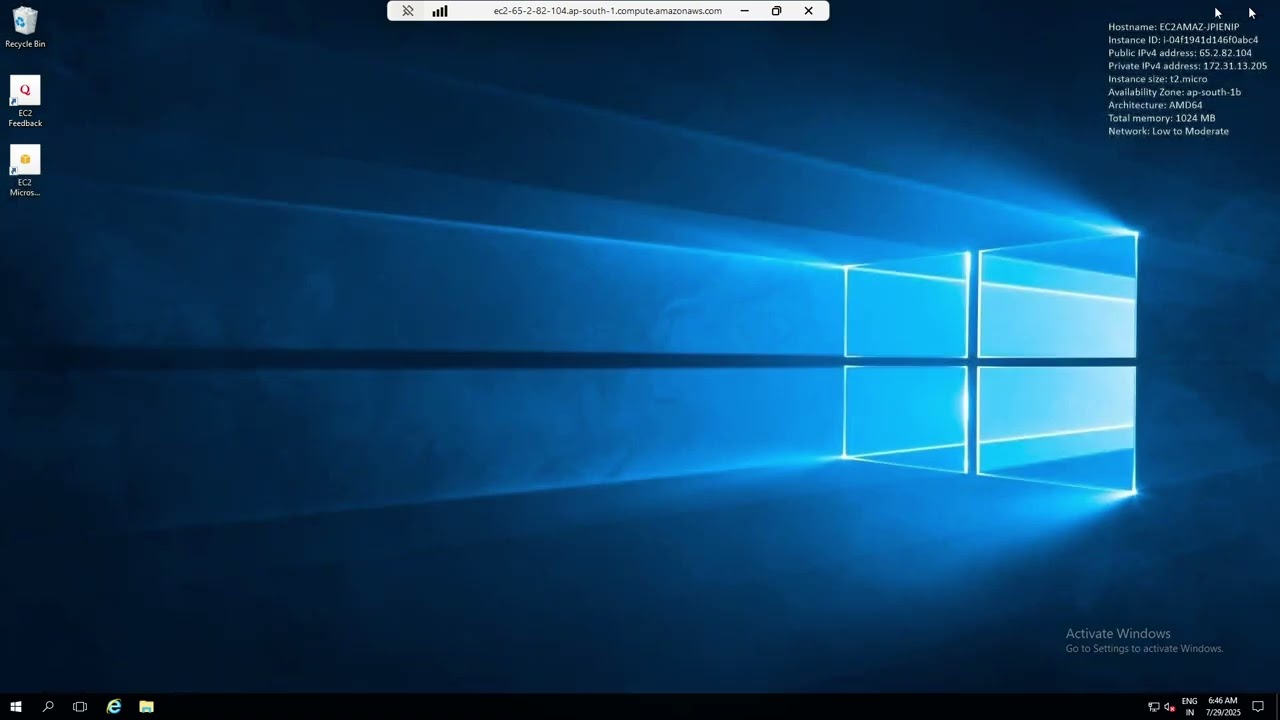The height and width of the screenshot is (720, 1280).
Task: Open the network status tray icon
Action: click(x=1153, y=707)
